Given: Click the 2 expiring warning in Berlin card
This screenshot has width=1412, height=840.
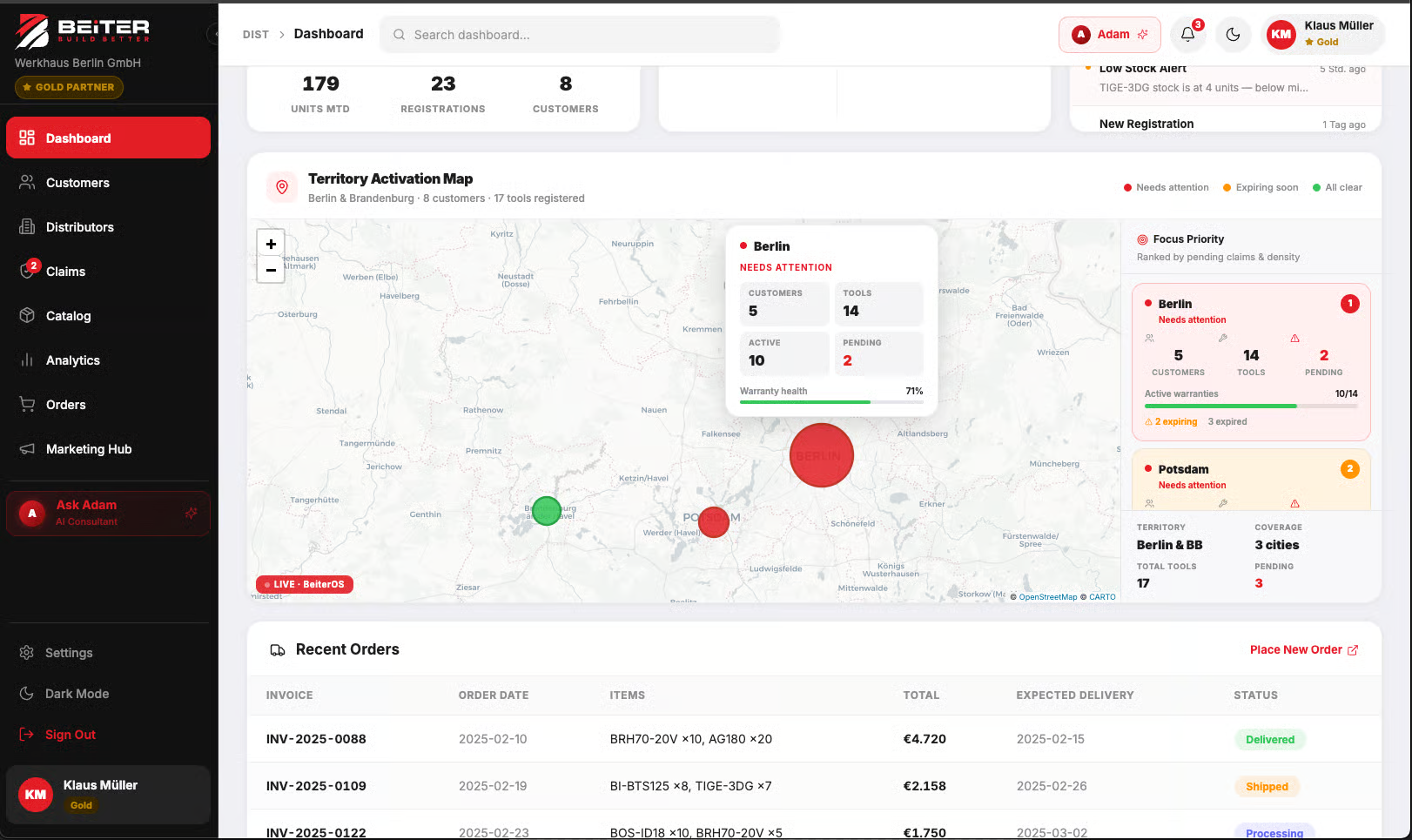Looking at the screenshot, I should [x=1172, y=421].
